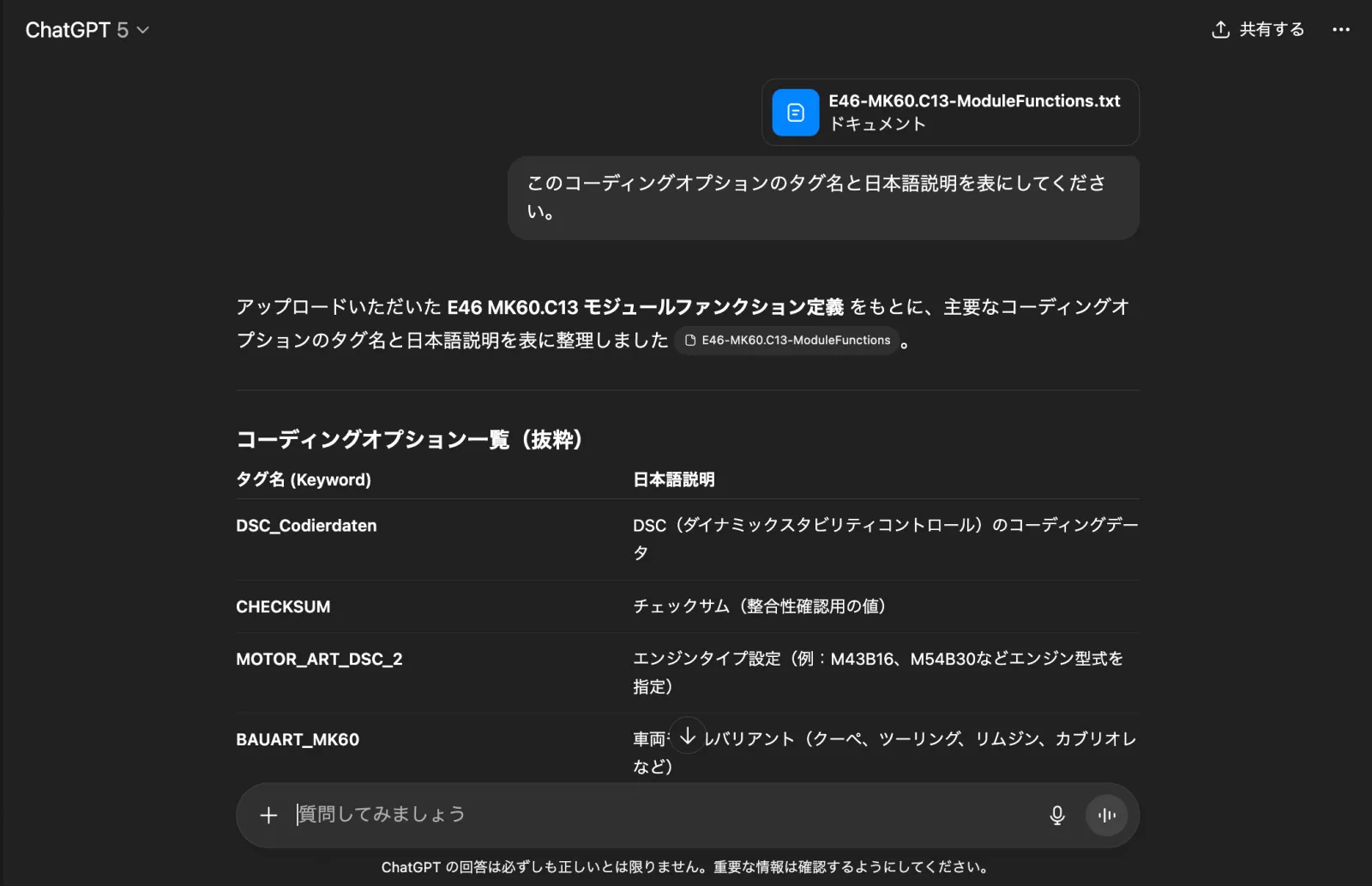Click the plus icon to add attachments
The image size is (1372, 886).
[x=268, y=815]
